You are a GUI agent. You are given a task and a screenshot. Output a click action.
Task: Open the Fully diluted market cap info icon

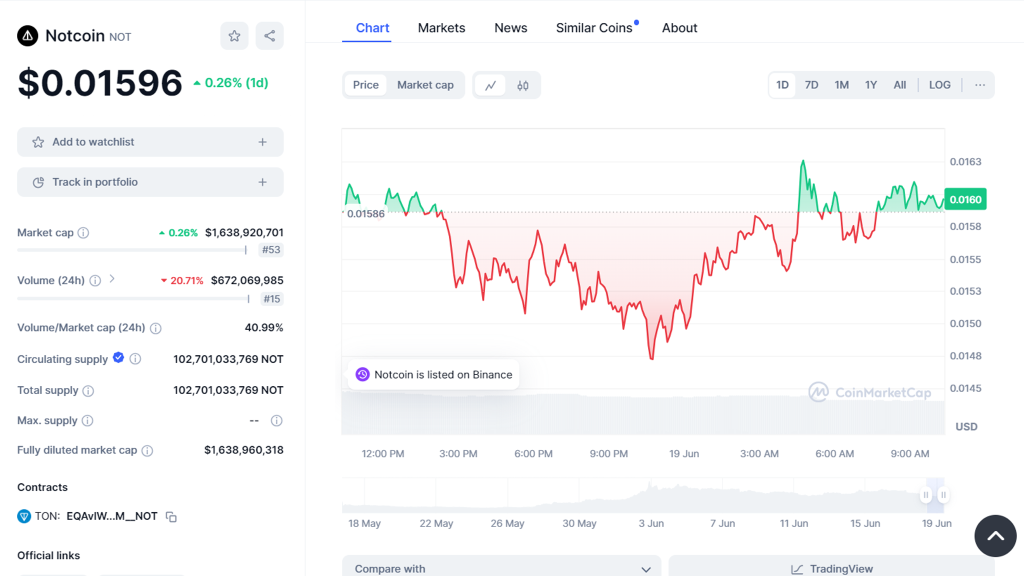point(148,451)
